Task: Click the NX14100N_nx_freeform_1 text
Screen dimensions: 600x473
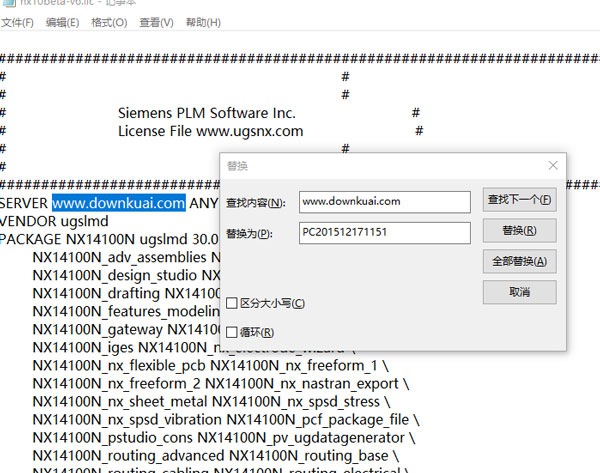Action: point(294,365)
